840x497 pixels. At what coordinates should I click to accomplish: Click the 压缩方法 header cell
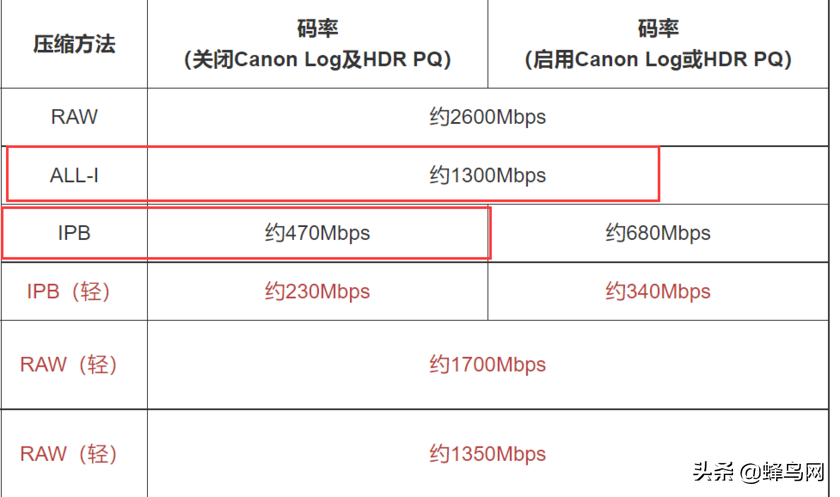74,44
